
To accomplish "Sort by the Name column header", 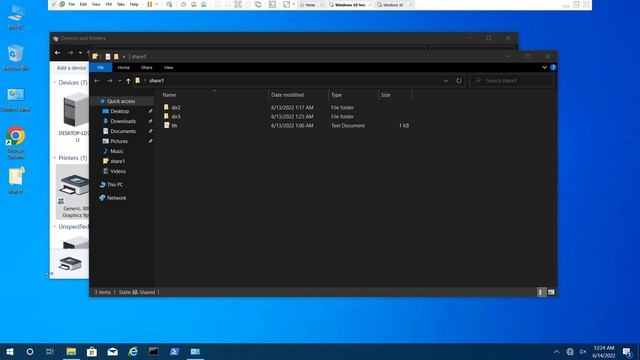I will tap(169, 95).
